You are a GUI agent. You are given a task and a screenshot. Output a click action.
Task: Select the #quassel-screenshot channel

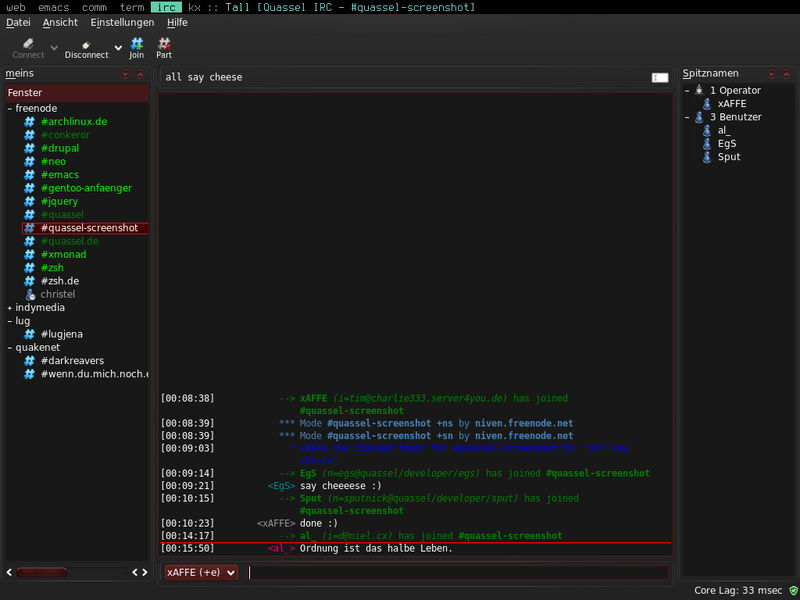tap(89, 228)
